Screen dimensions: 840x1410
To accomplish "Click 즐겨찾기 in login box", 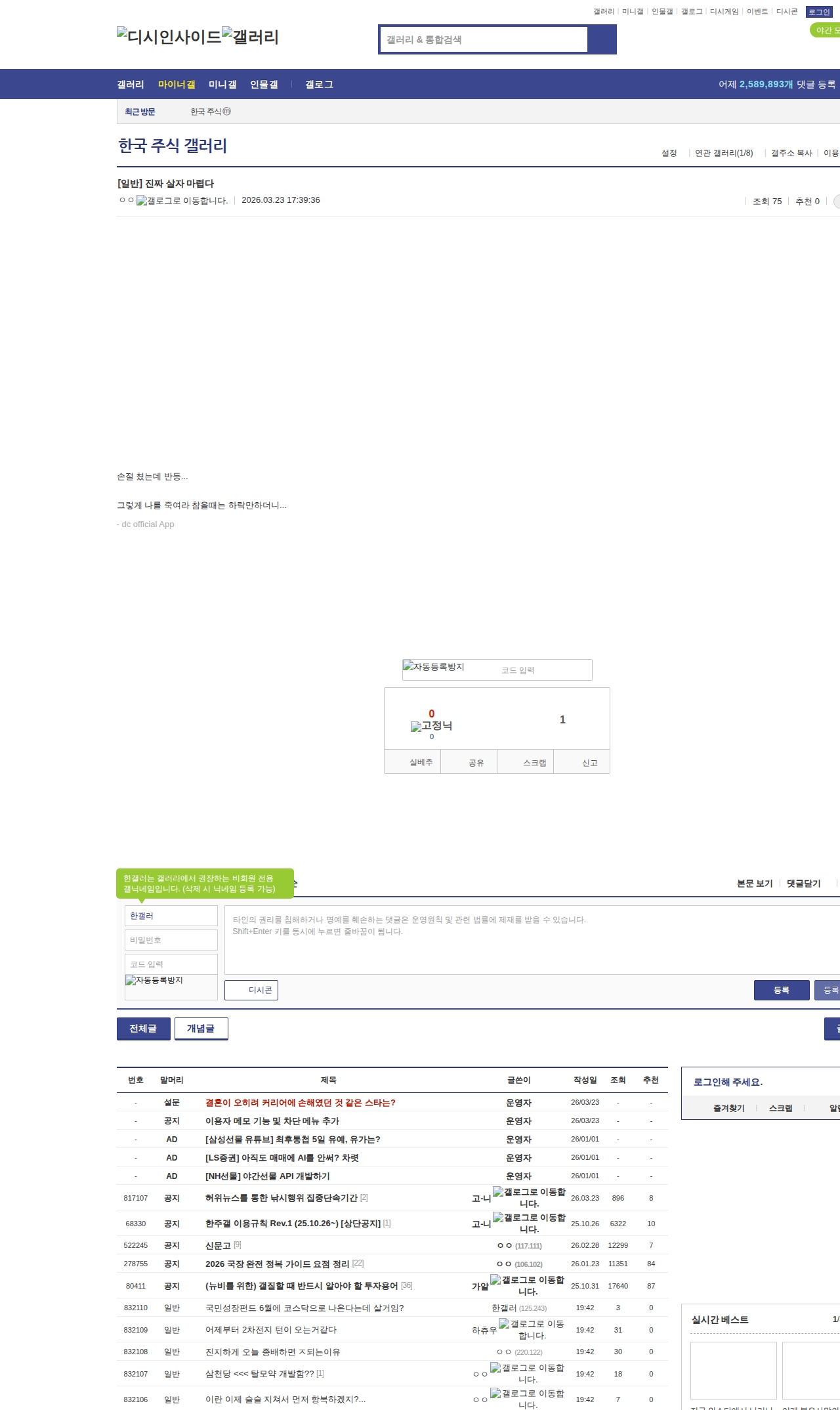I will [729, 1108].
